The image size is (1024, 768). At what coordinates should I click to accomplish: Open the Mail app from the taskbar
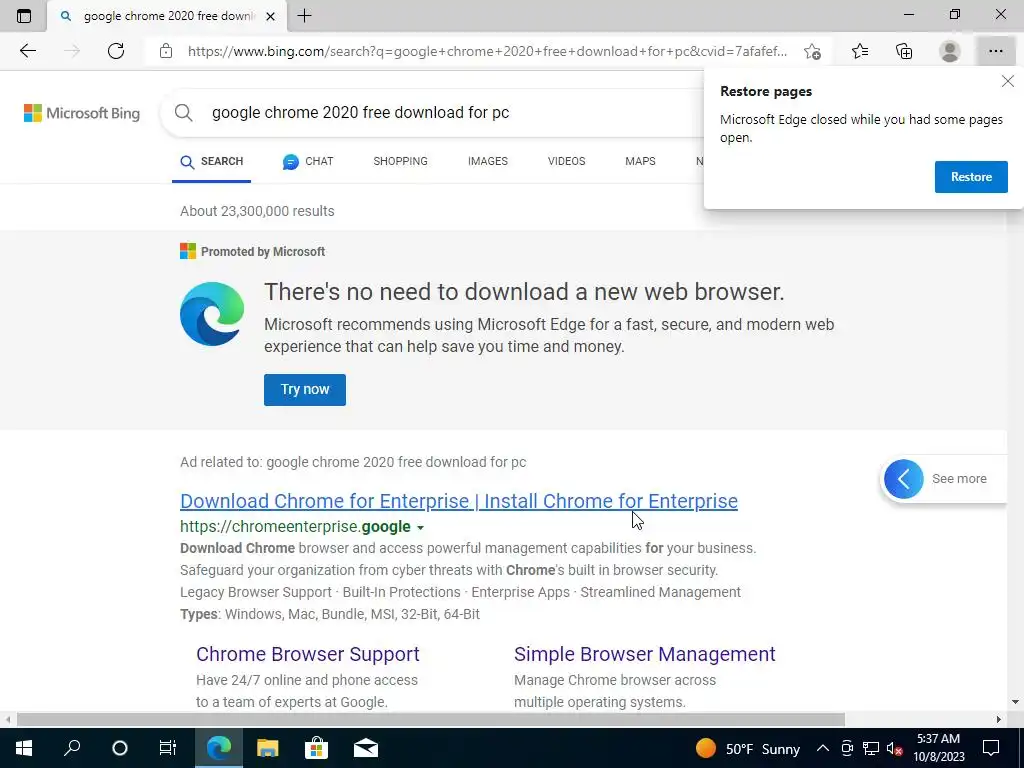pos(366,748)
